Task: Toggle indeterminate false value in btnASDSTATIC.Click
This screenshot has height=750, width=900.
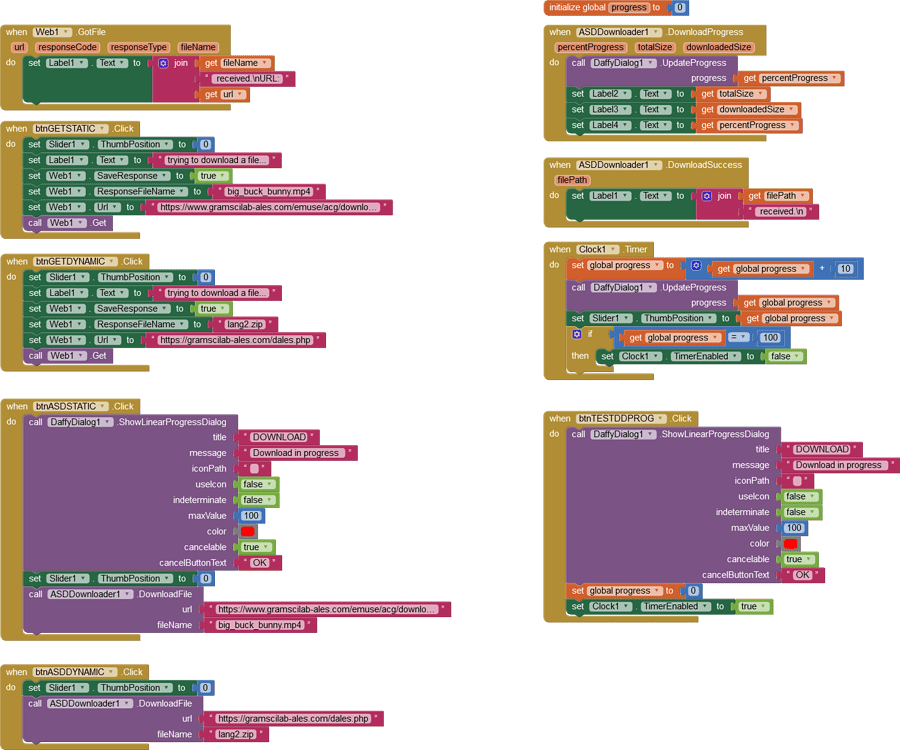Action: click(258, 500)
